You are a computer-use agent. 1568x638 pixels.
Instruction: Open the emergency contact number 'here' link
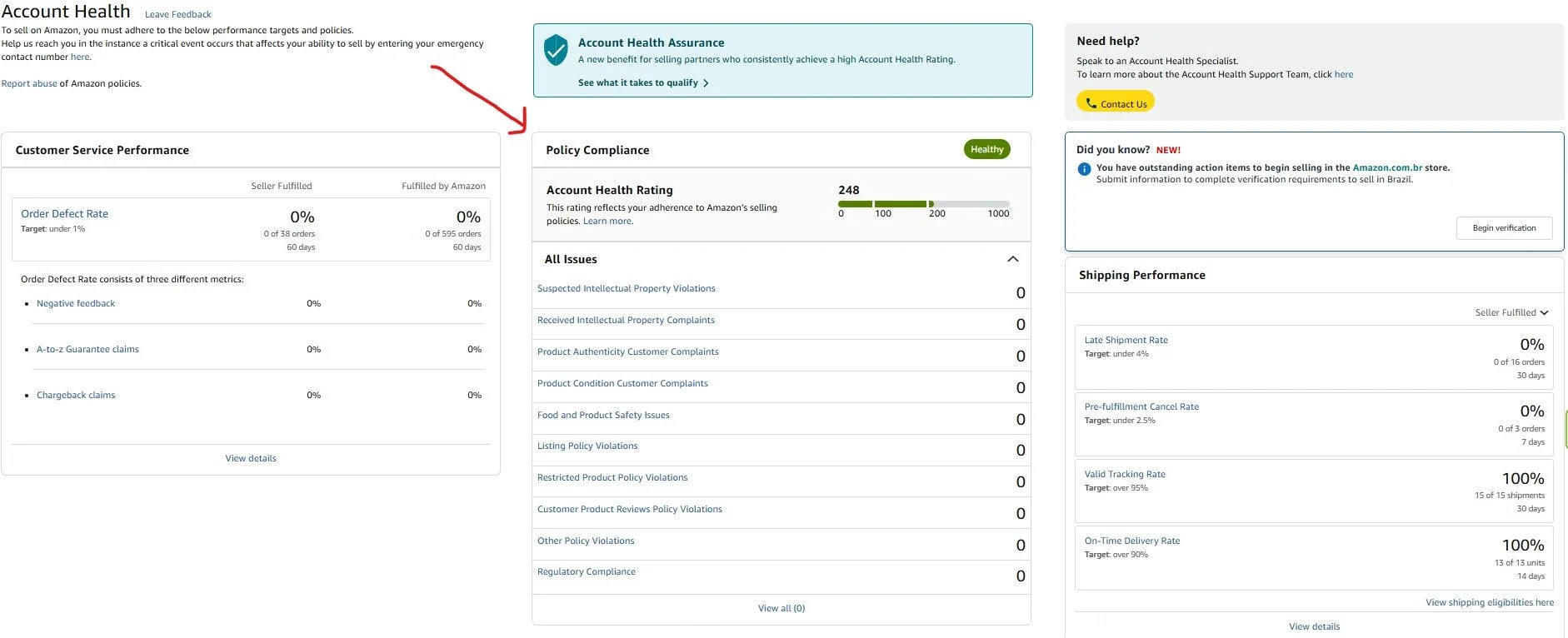80,57
